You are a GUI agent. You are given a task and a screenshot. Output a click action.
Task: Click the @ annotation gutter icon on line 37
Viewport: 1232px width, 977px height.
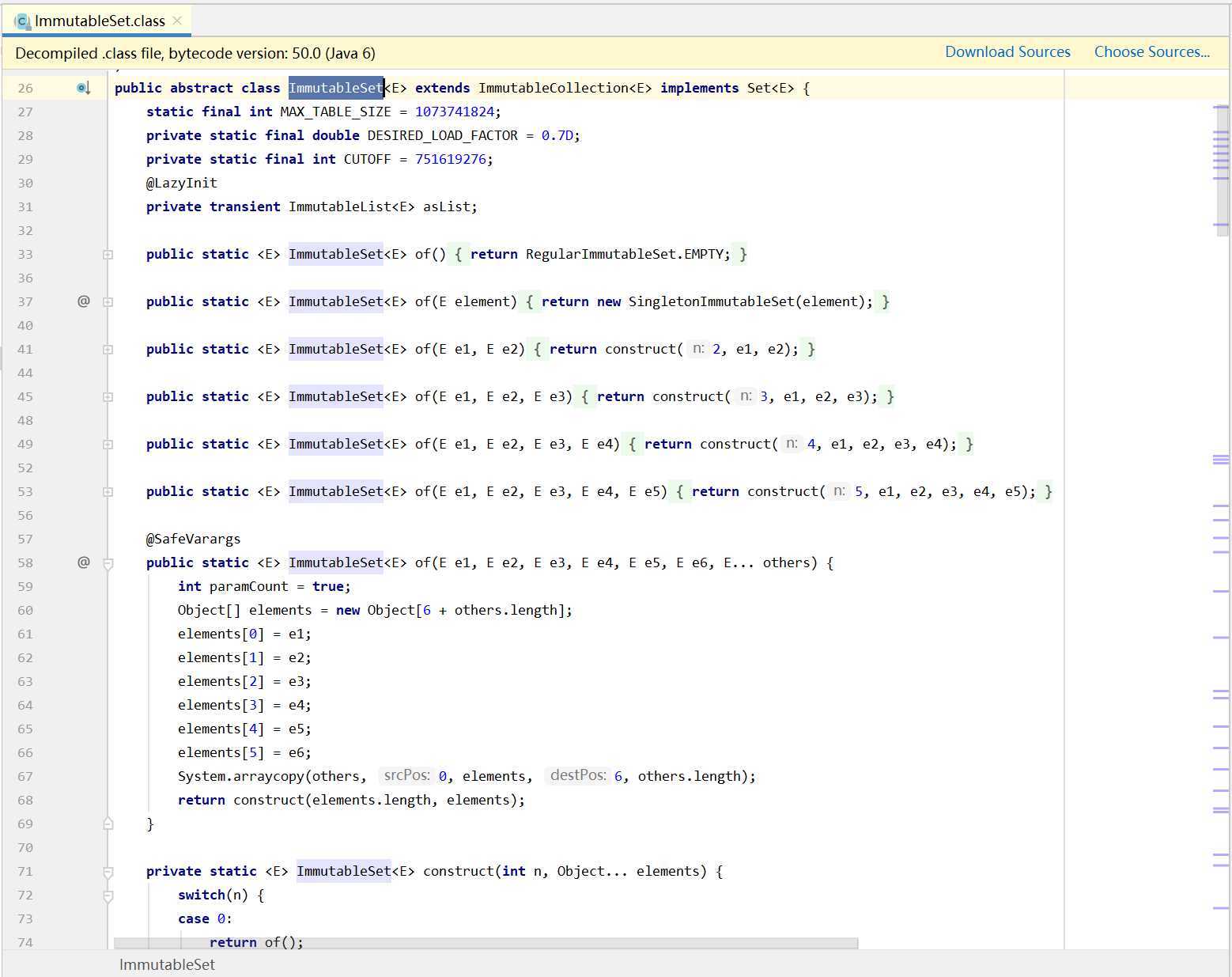coord(84,301)
